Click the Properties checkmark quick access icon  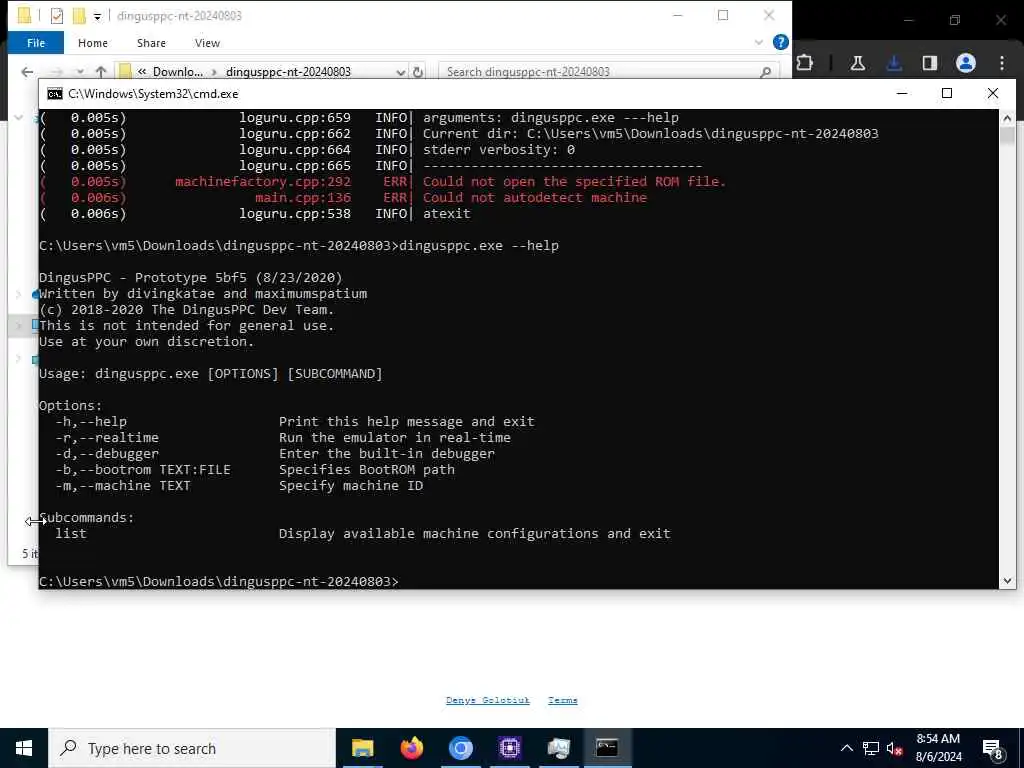click(x=57, y=16)
